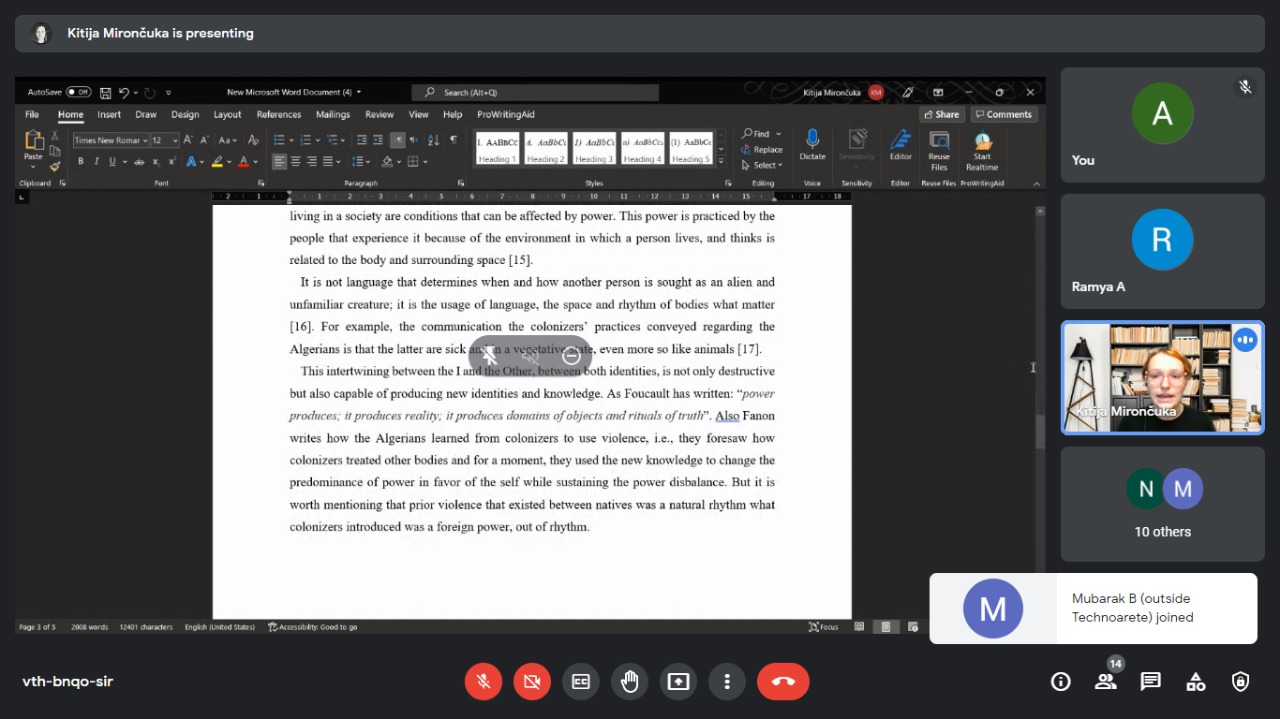Turn on camera in Meet bar
The height and width of the screenshot is (719, 1280).
(532, 682)
